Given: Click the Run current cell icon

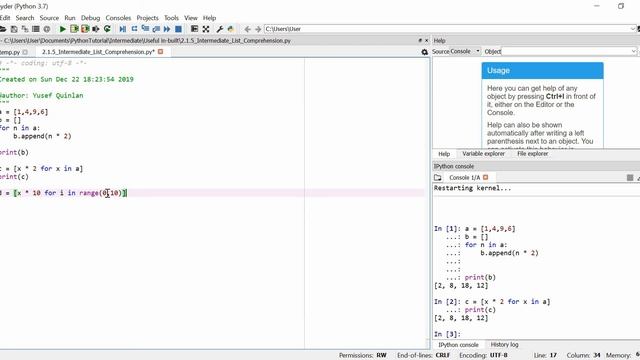Looking at the screenshot, I should 74,29.
